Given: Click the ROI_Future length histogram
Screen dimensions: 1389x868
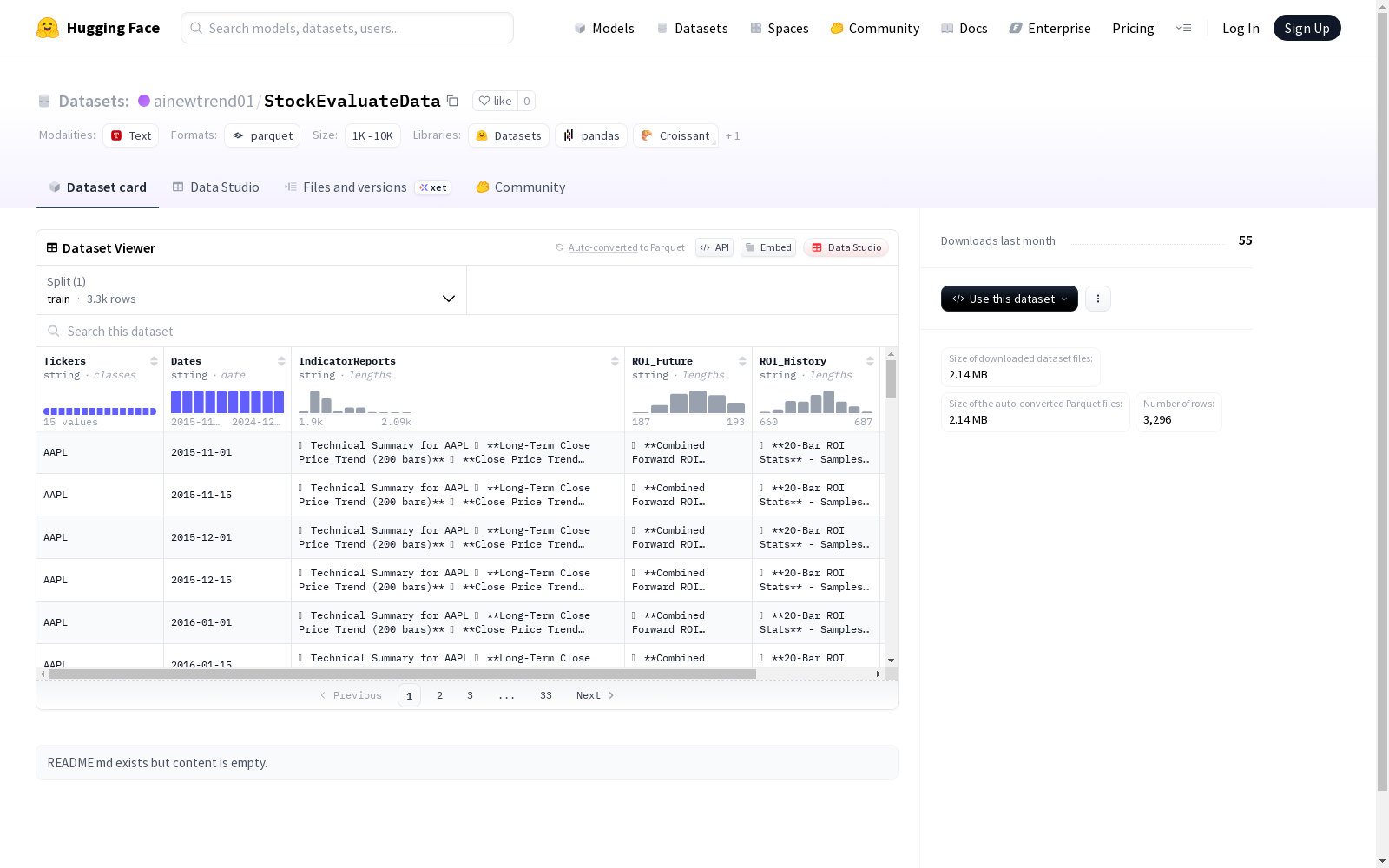Looking at the screenshot, I should point(688,402).
